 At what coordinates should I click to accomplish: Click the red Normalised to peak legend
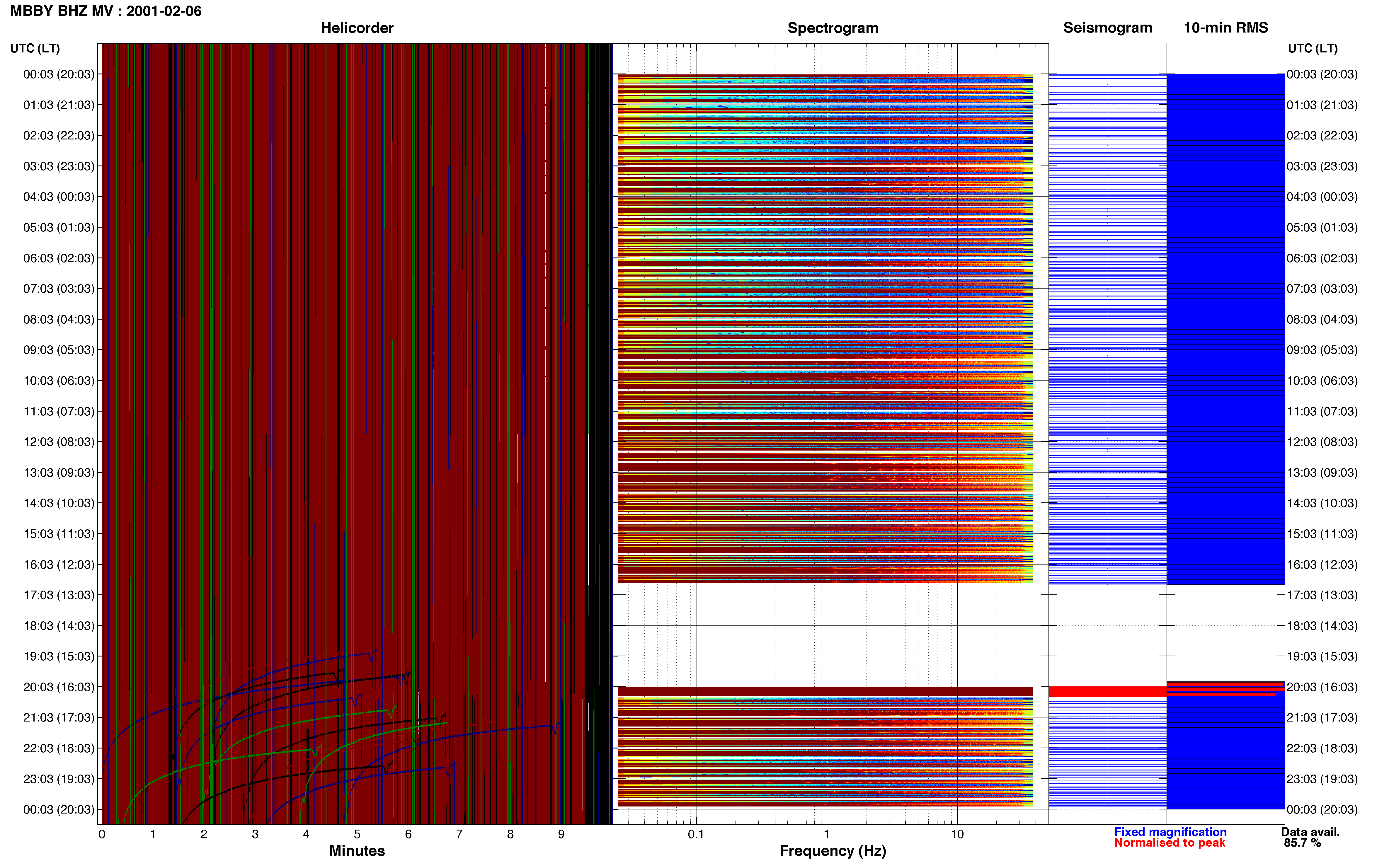(1169, 843)
